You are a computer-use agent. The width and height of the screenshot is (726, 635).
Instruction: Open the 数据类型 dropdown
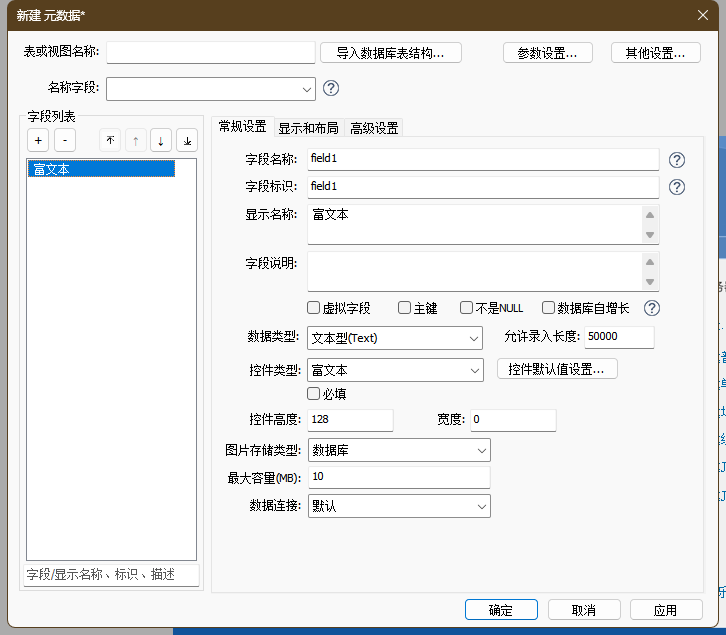395,338
